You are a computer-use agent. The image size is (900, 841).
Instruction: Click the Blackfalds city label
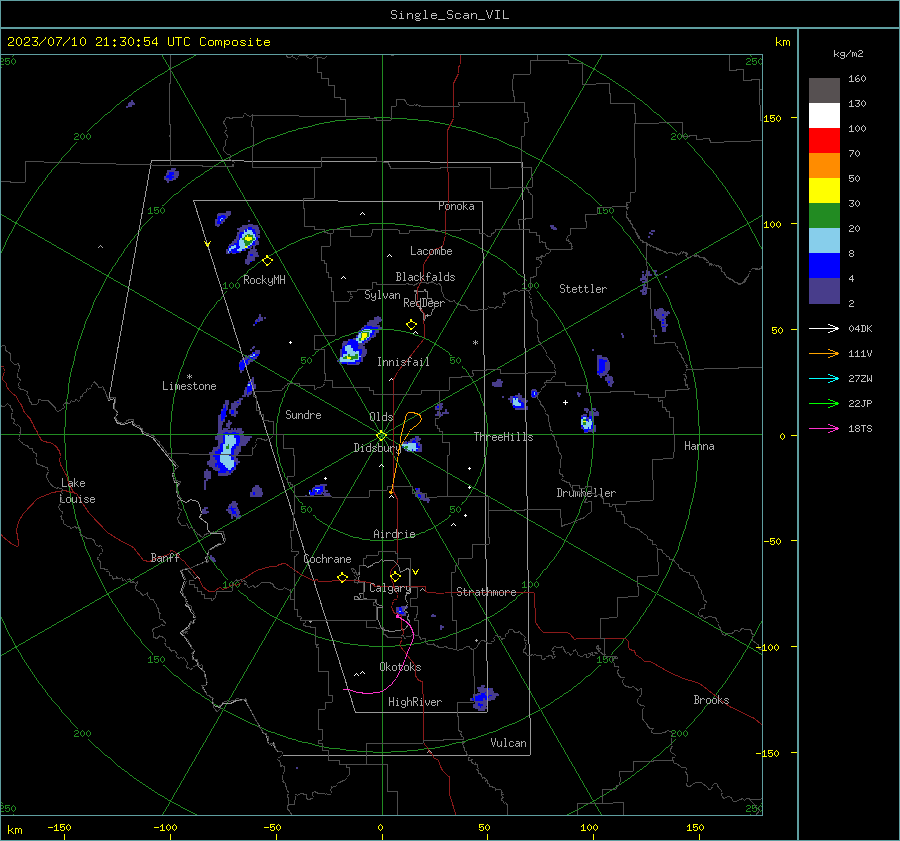425,277
